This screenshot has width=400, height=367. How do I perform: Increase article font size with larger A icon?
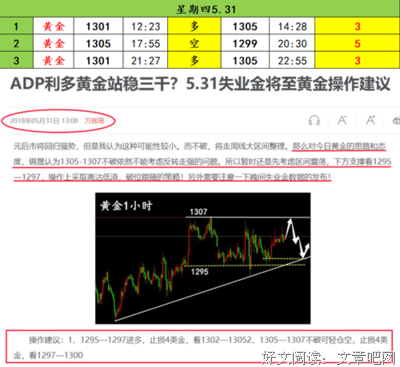point(370,120)
